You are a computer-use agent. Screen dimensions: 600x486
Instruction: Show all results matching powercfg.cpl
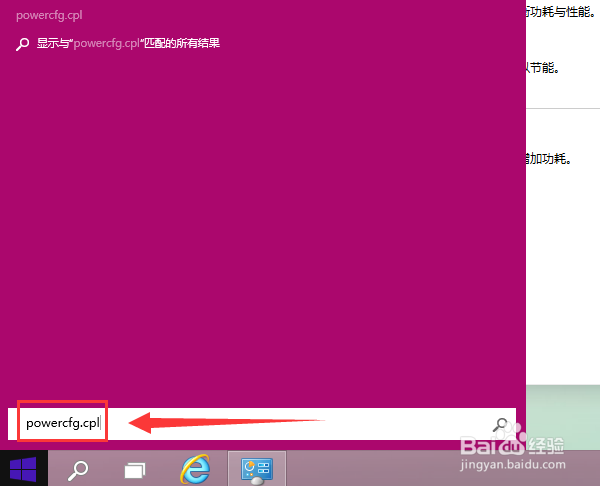[118, 43]
